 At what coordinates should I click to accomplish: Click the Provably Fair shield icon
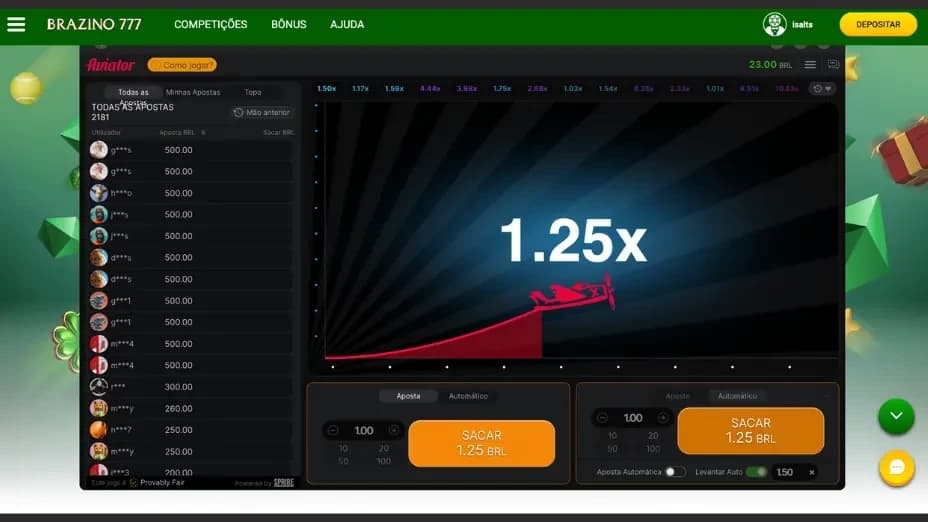[x=134, y=483]
